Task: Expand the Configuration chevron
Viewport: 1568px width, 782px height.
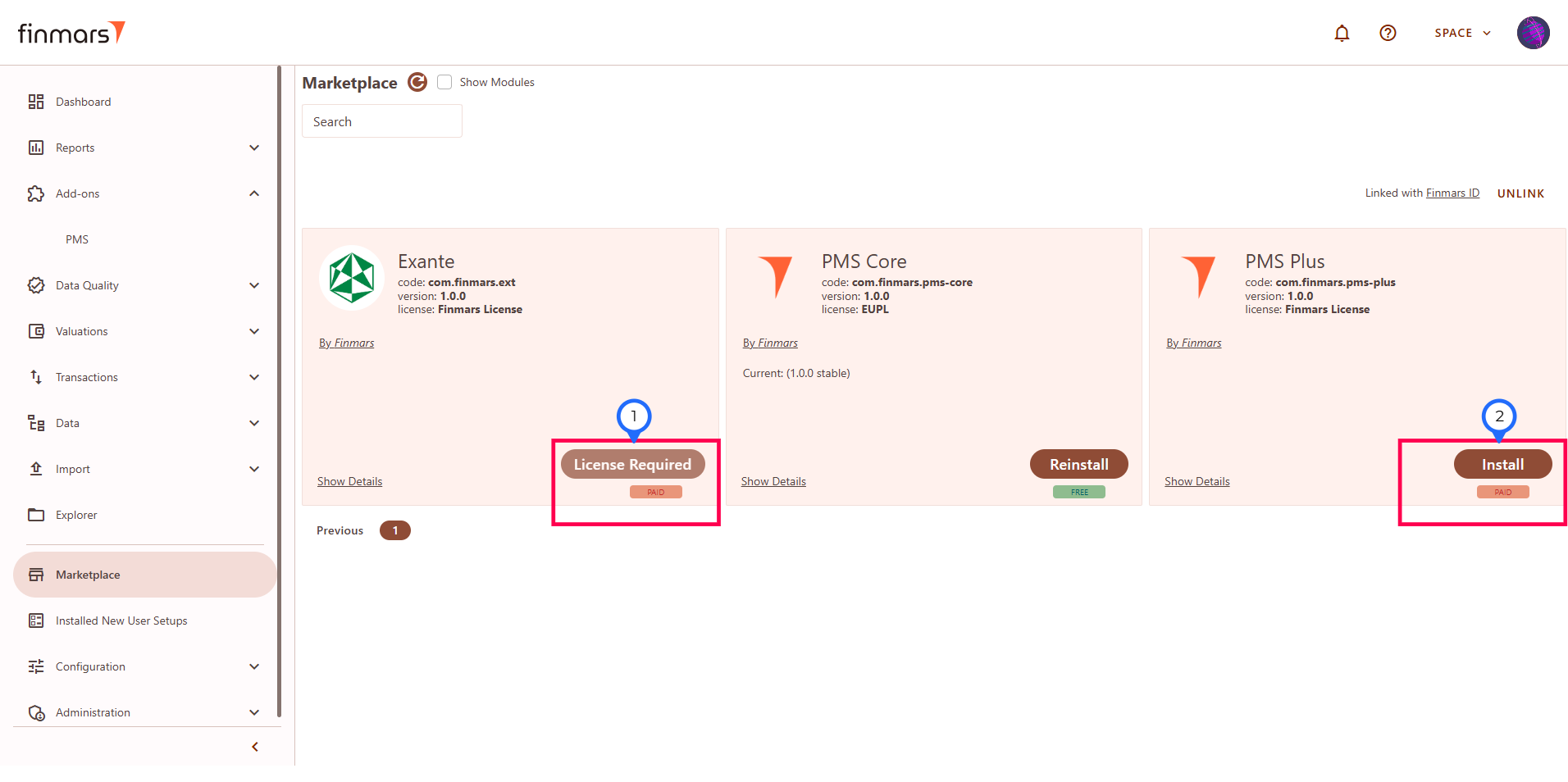Action: [254, 666]
